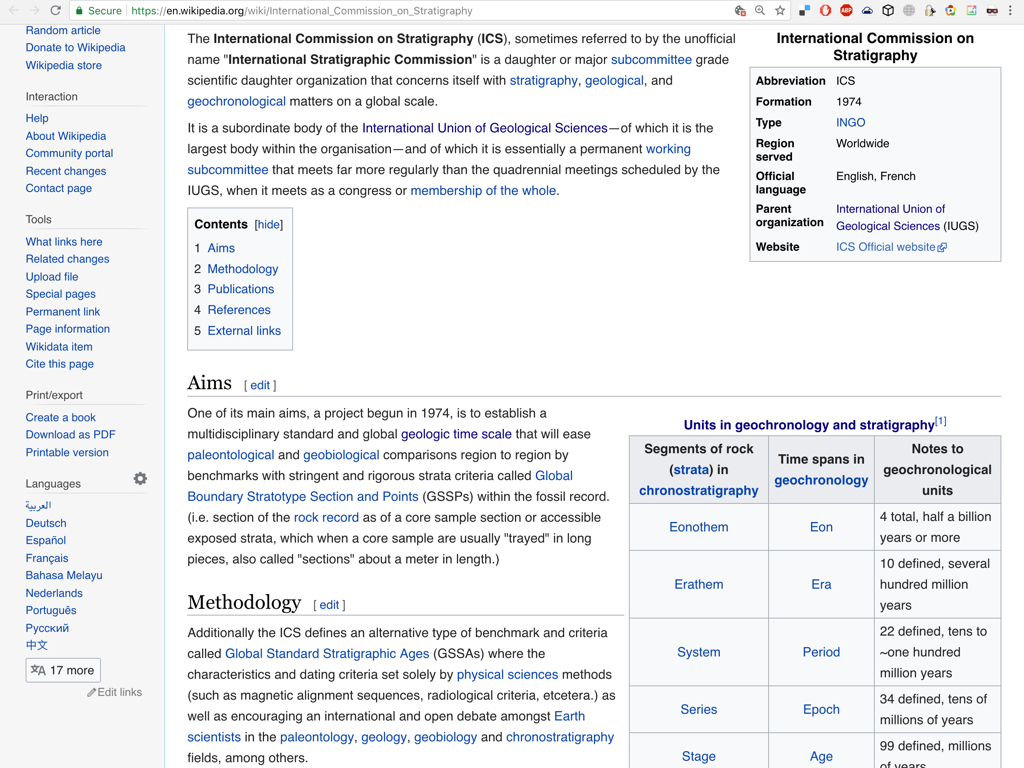Screen dimensions: 1024x768
Task: Open the multicolored flower camera extension icon
Action: click(x=950, y=10)
